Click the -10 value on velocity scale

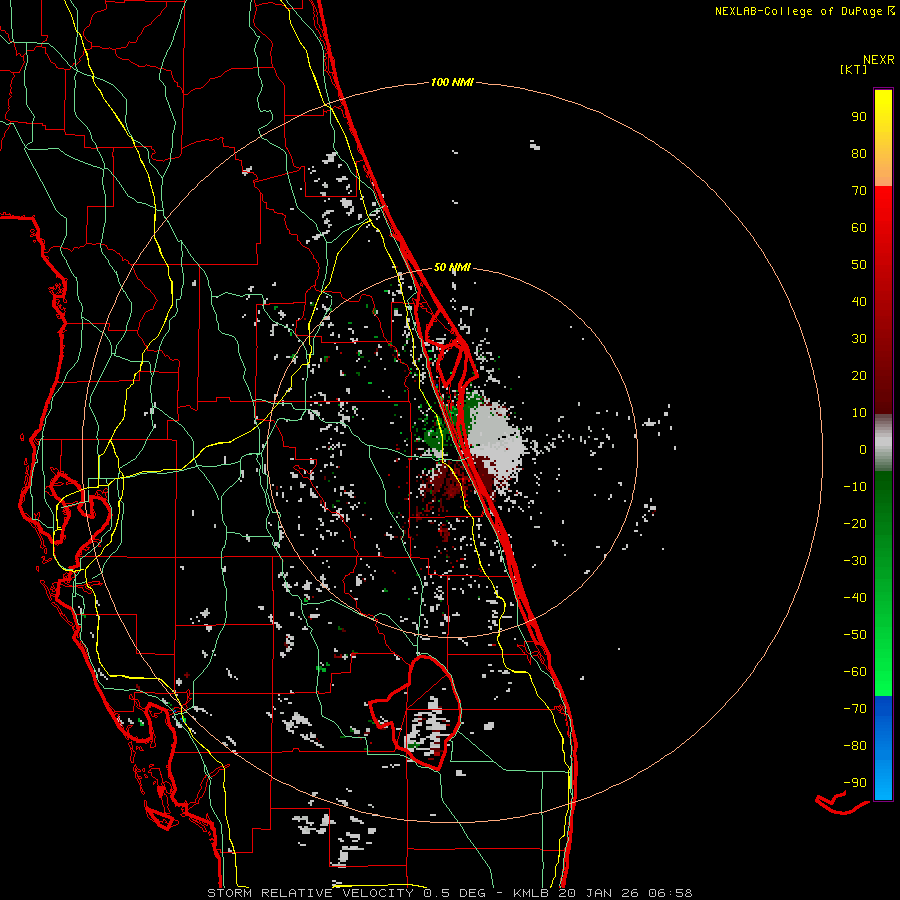pos(855,487)
